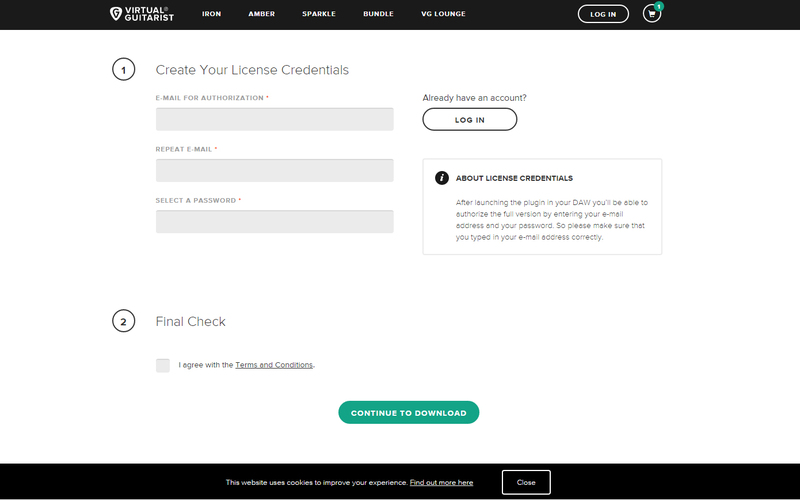Screen dimensions: 800x501
Task: Click LOG IN under Already have an account
Action: [470, 120]
